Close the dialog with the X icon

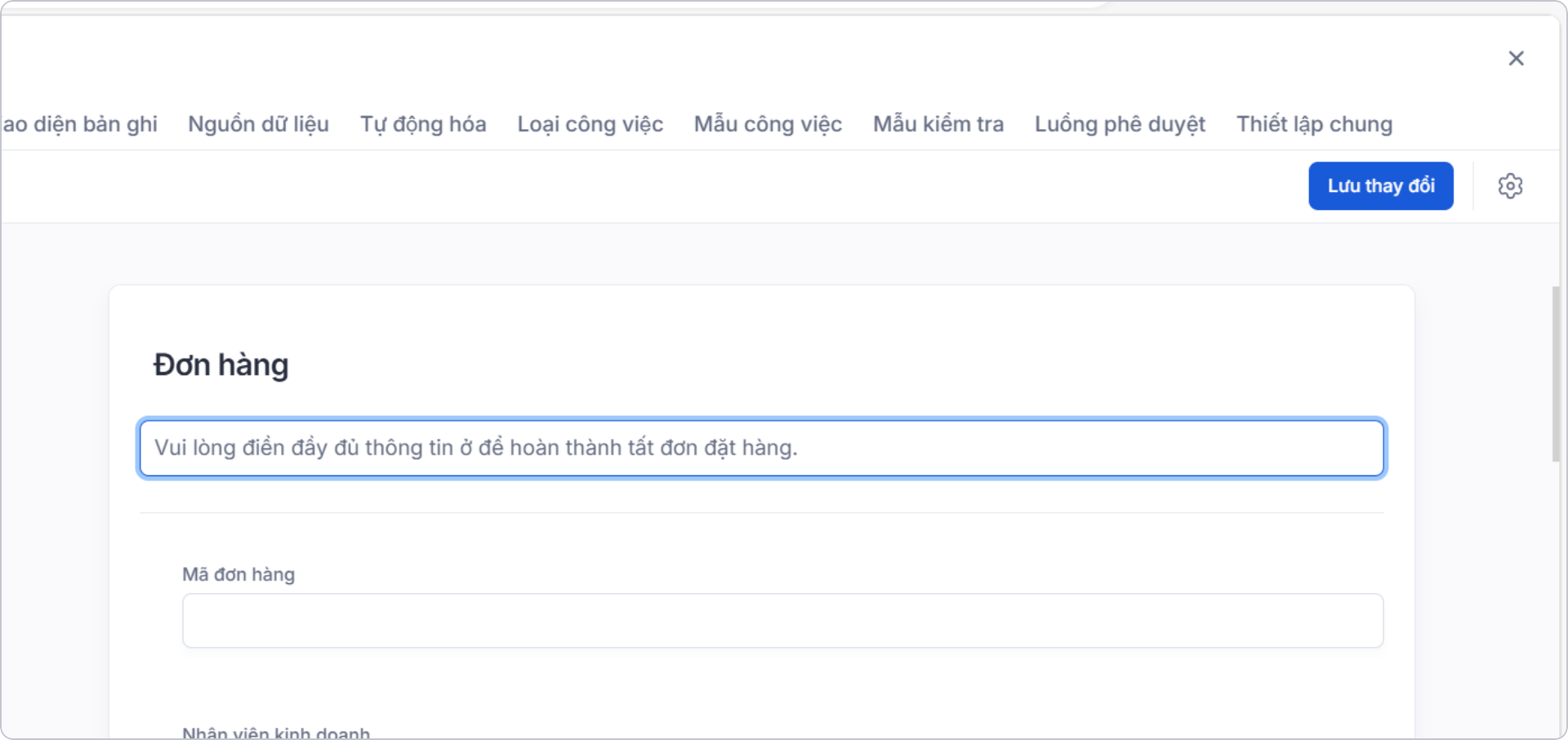(x=1516, y=59)
